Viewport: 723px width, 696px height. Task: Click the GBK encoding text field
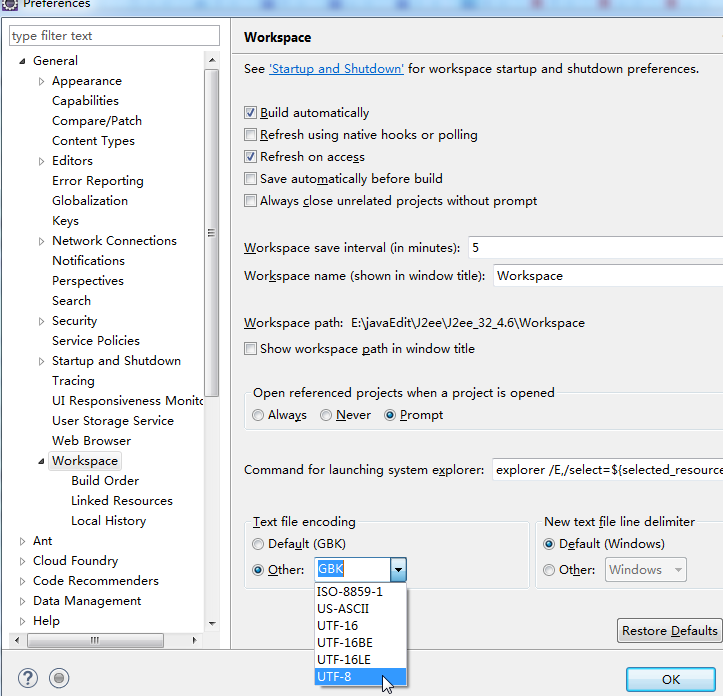[x=353, y=570]
